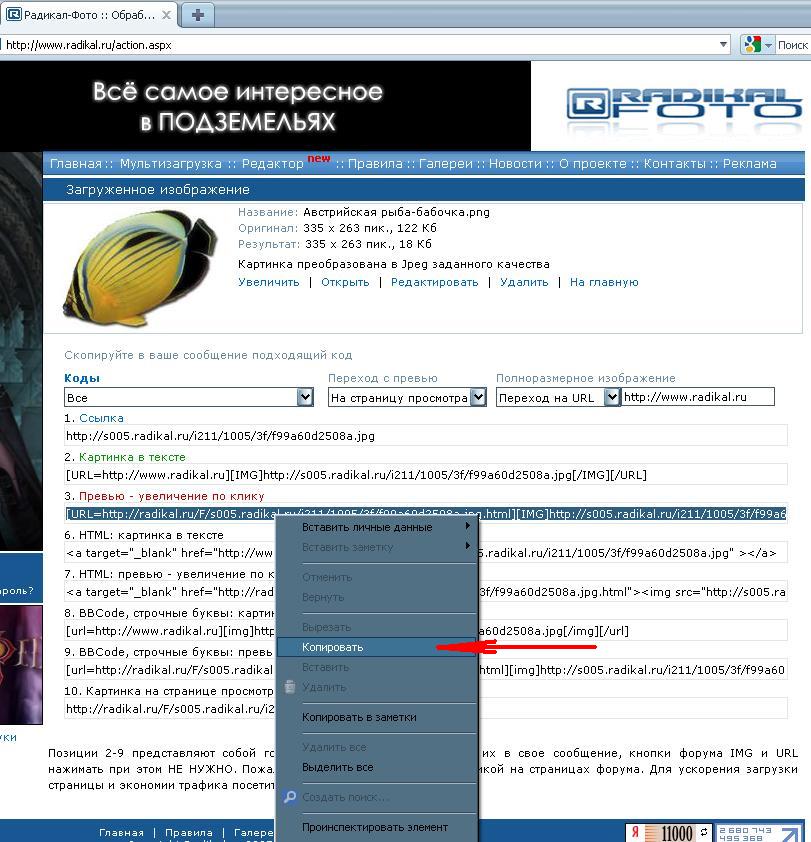
Task: Click the Google search engine icon
Action: 753,45
